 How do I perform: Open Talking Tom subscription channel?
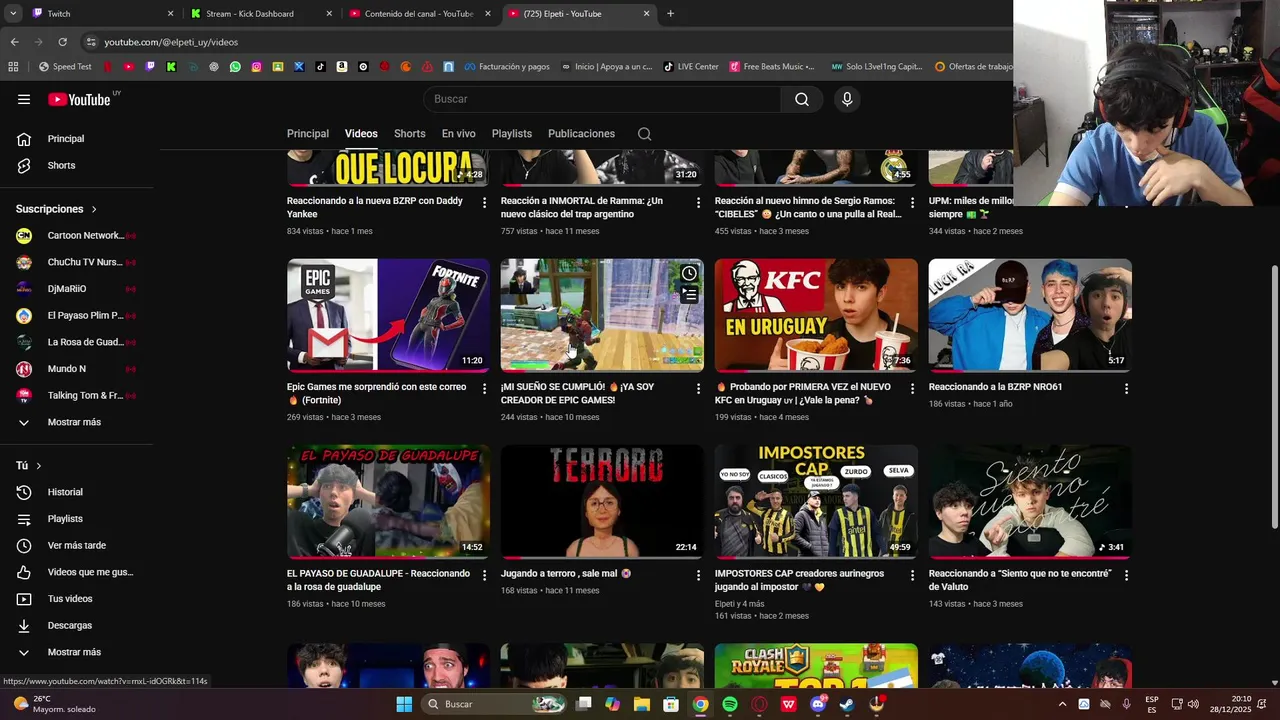tap(76, 396)
